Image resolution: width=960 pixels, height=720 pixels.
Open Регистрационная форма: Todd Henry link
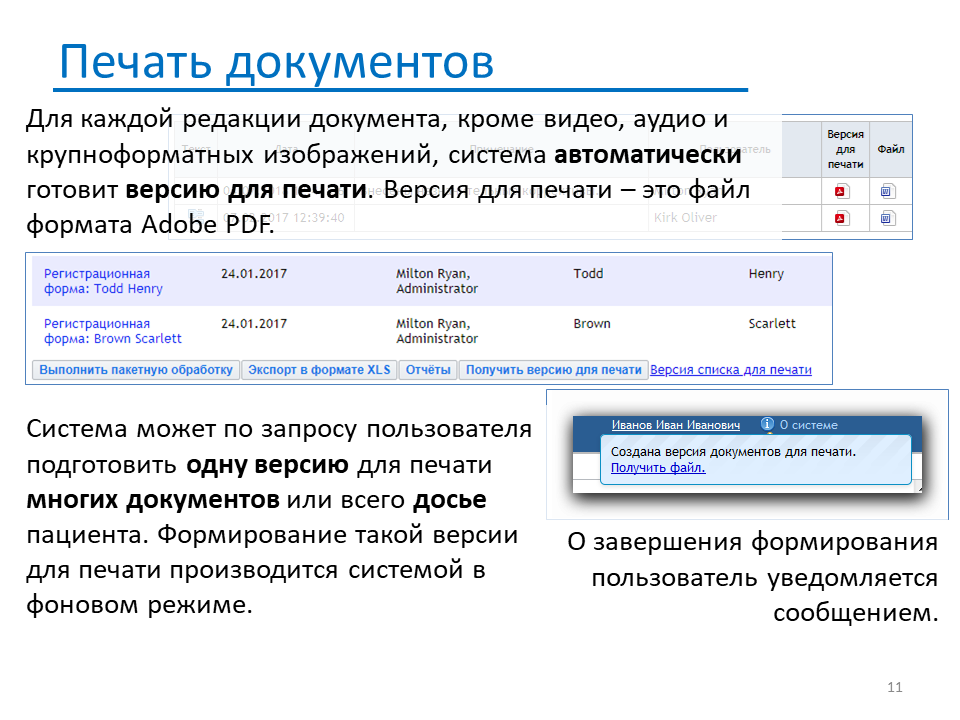point(103,281)
